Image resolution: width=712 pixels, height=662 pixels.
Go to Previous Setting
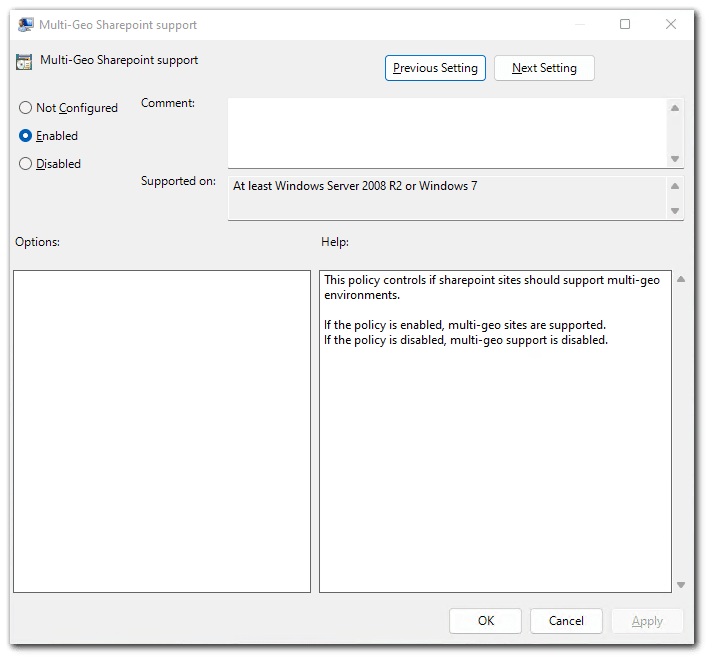[435, 68]
